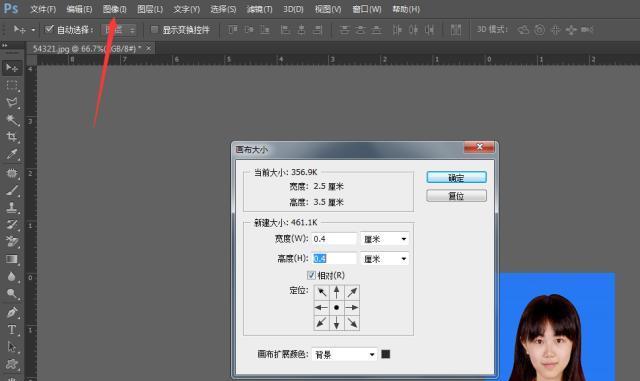Select the Polygonal Lasso tool
The image size is (640, 381).
tap(12, 102)
